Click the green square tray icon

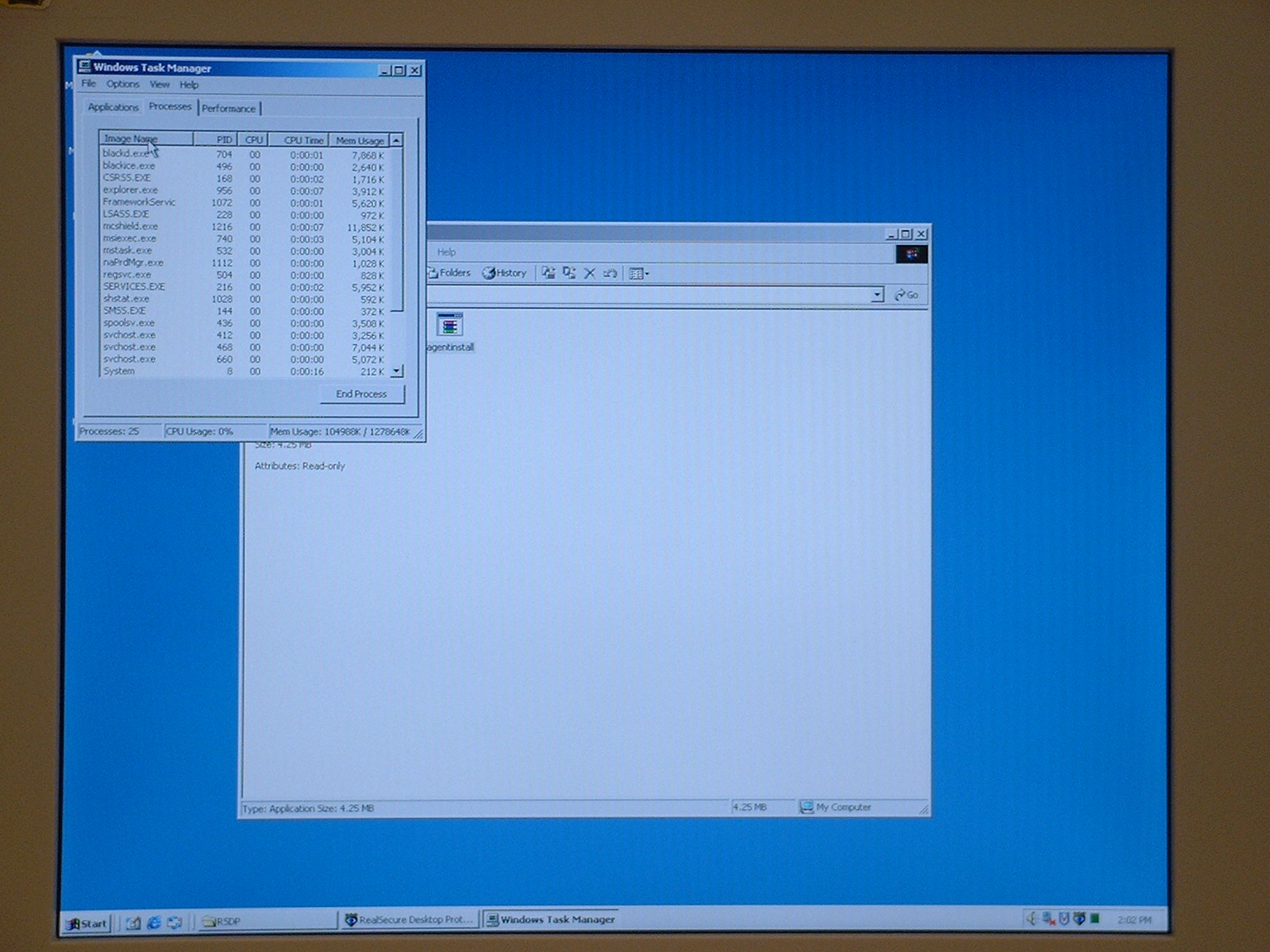(x=1095, y=919)
